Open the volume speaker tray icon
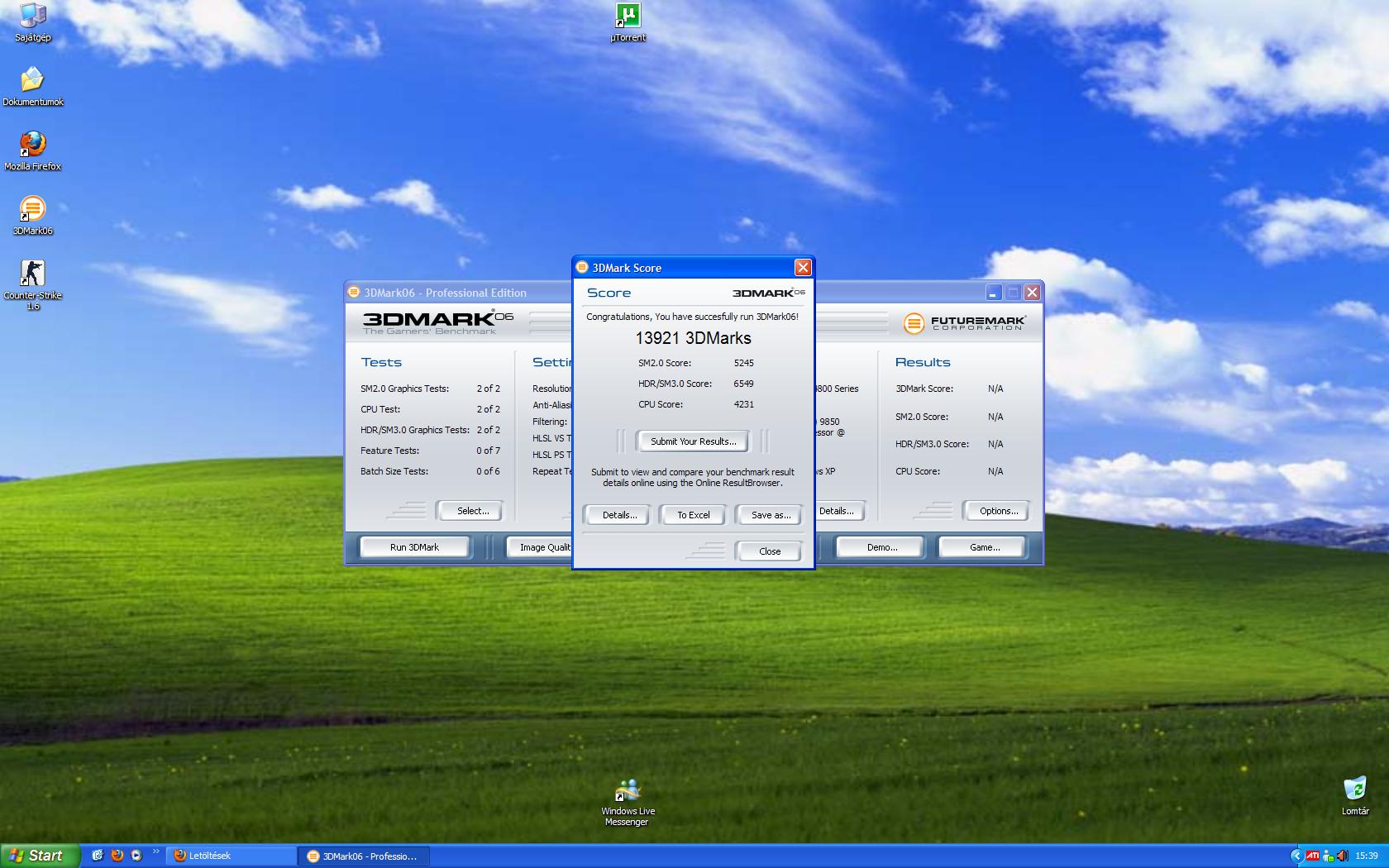 [x=1341, y=856]
